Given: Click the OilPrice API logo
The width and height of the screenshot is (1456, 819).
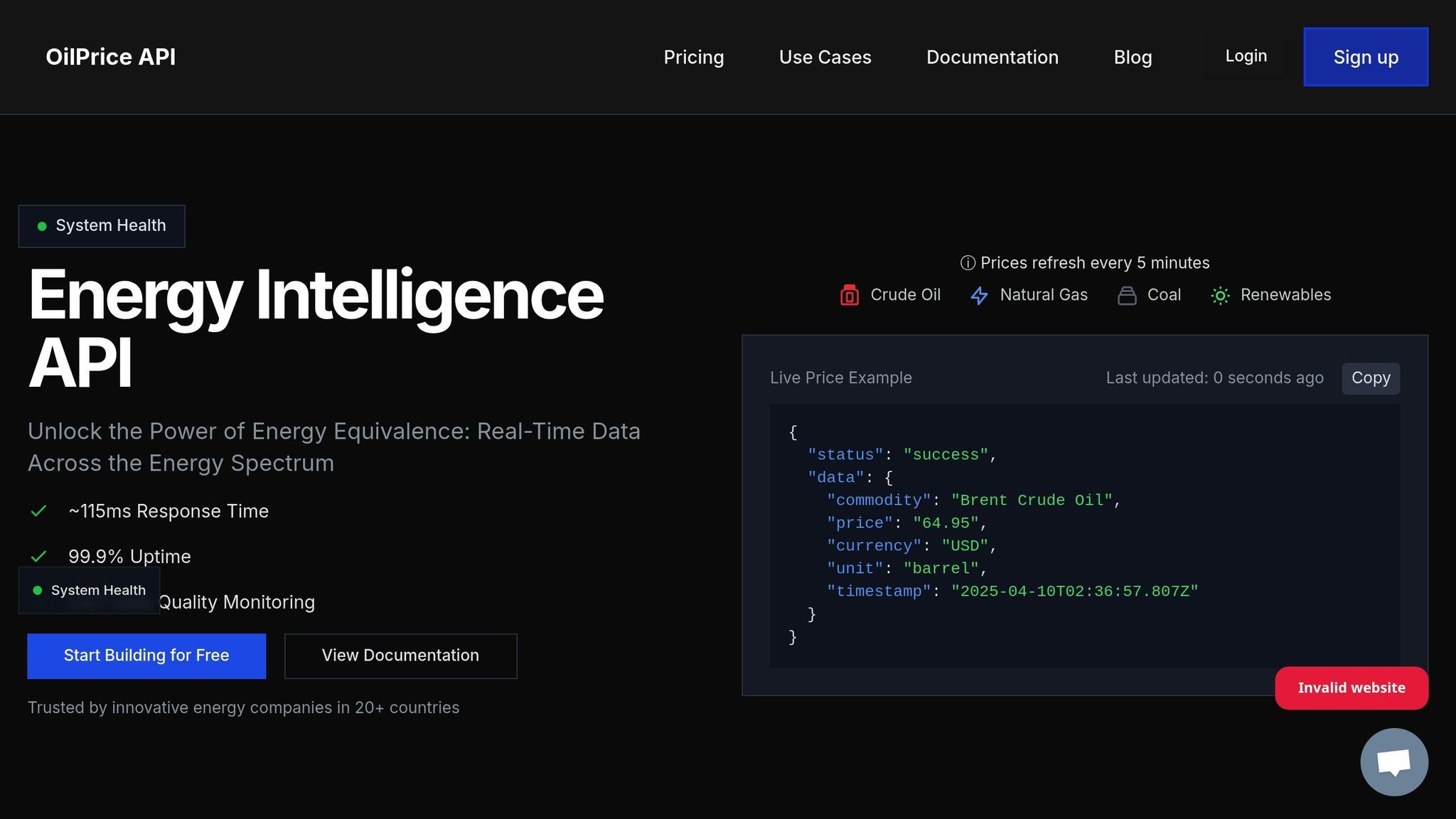Looking at the screenshot, I should (111, 57).
